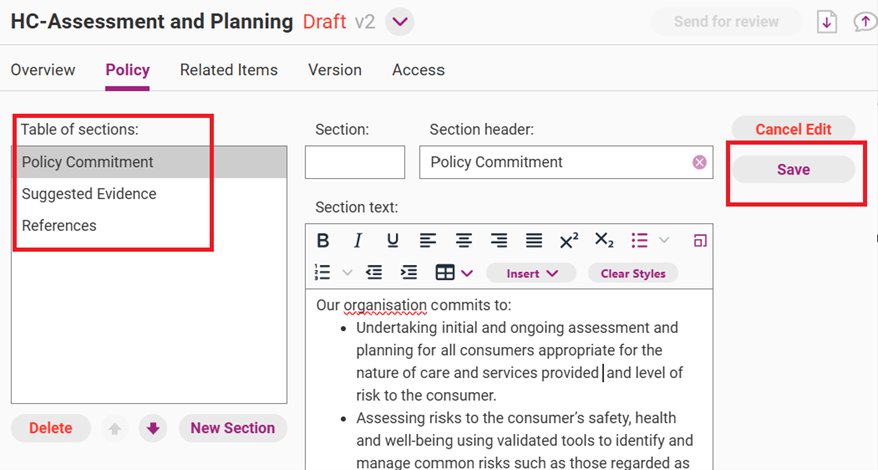Screen dimensions: 878x470
Task: Apply italic formatting
Action: coord(358,241)
